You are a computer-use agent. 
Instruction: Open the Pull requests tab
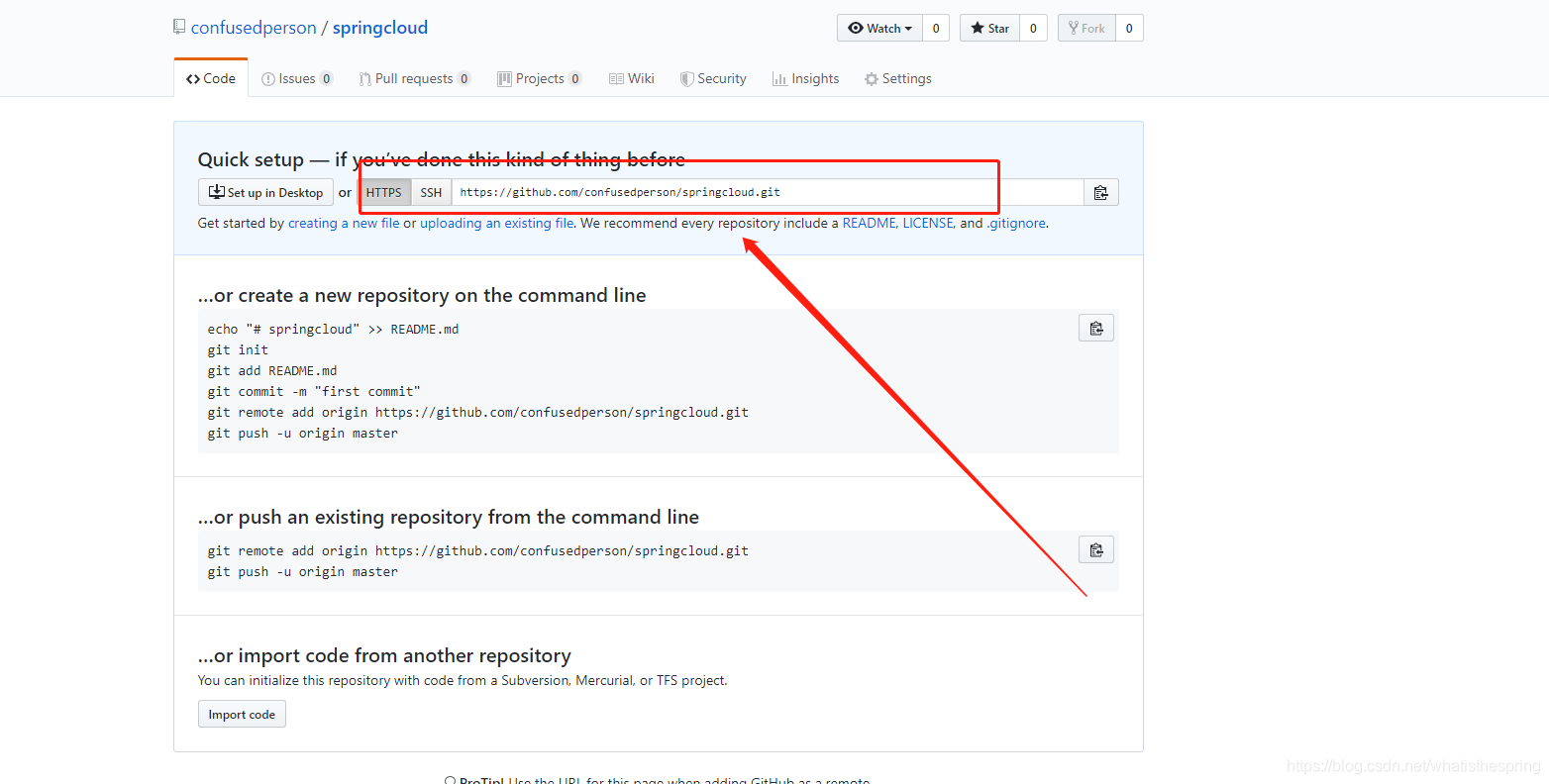coord(414,78)
